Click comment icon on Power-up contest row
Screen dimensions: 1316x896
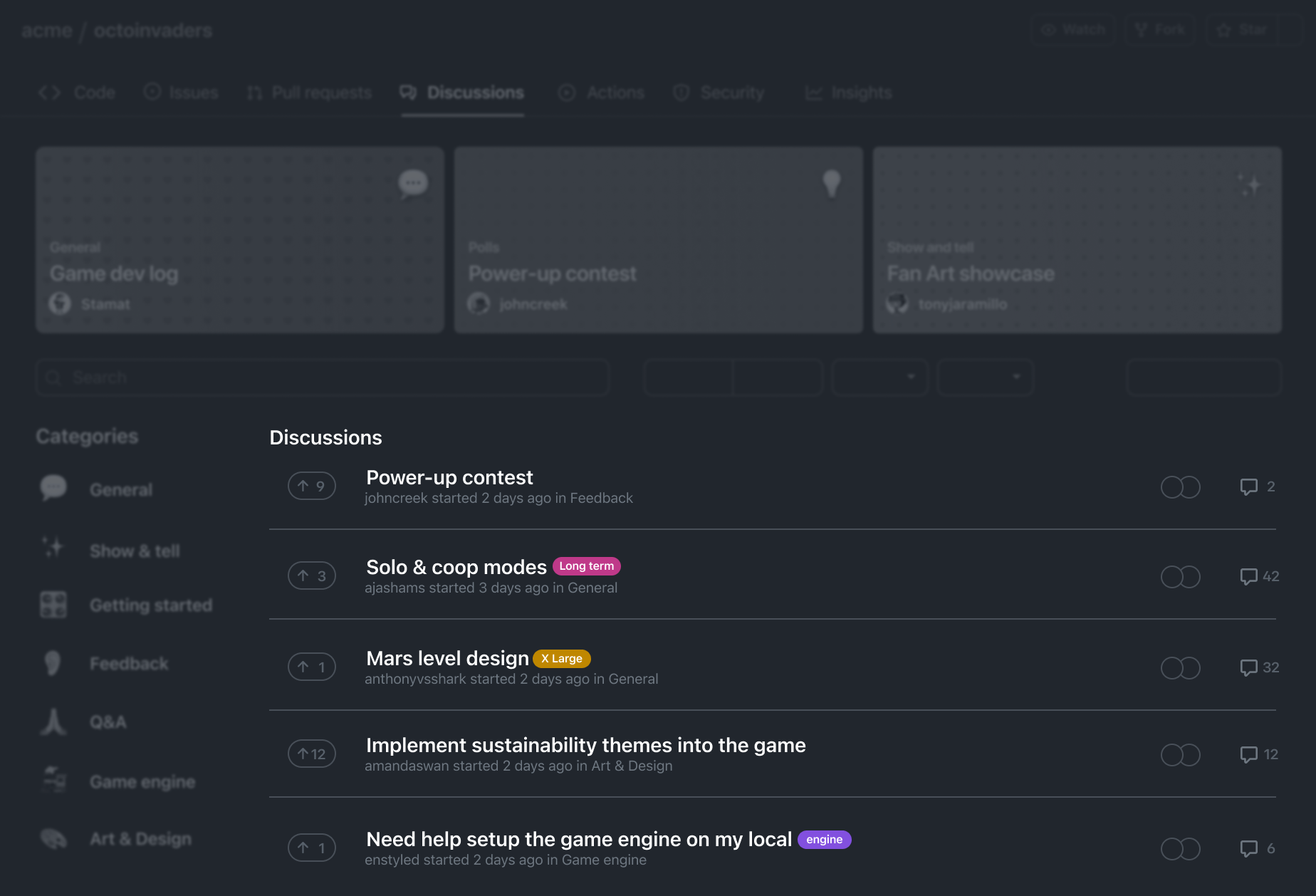point(1248,486)
